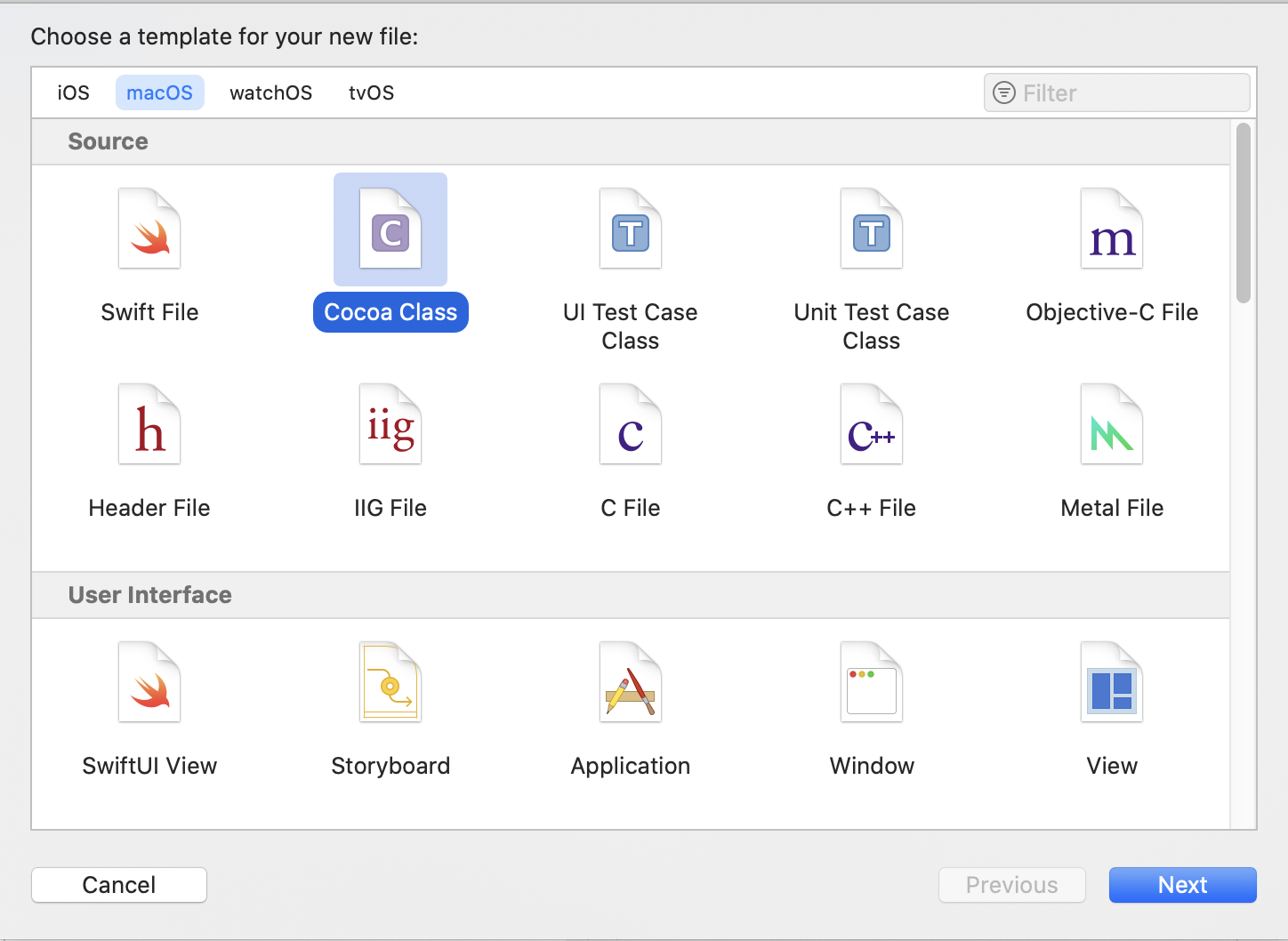The height and width of the screenshot is (941, 1288).
Task: Switch to the macOS tab
Action: pos(160,92)
